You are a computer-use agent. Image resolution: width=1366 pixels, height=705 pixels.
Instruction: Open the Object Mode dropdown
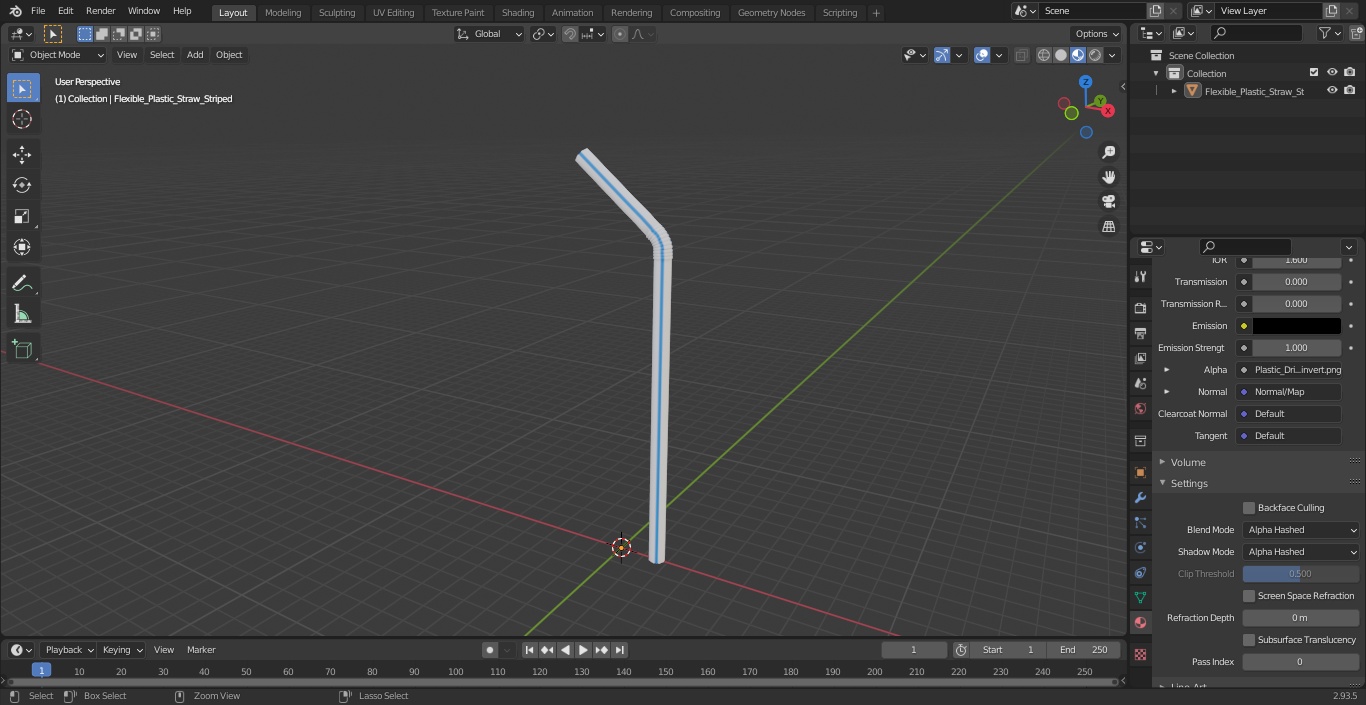(x=58, y=55)
